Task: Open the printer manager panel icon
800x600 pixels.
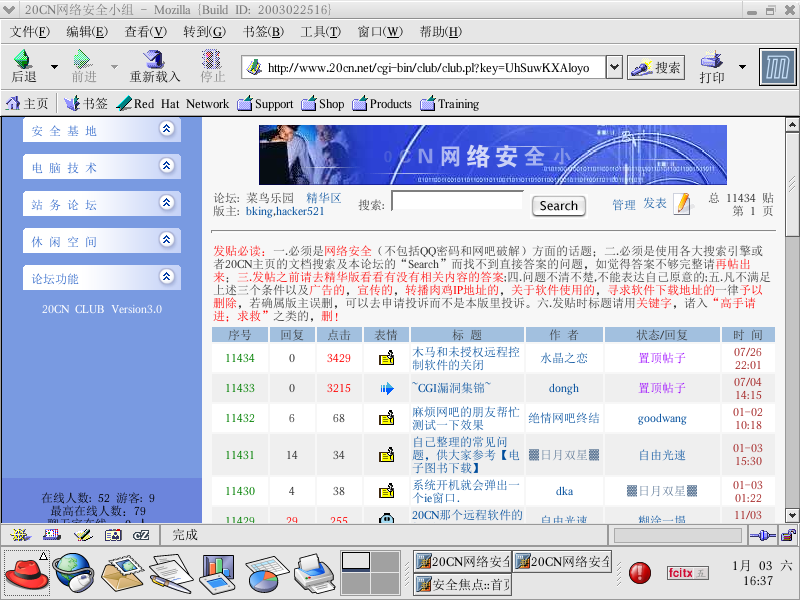Action: pos(315,574)
